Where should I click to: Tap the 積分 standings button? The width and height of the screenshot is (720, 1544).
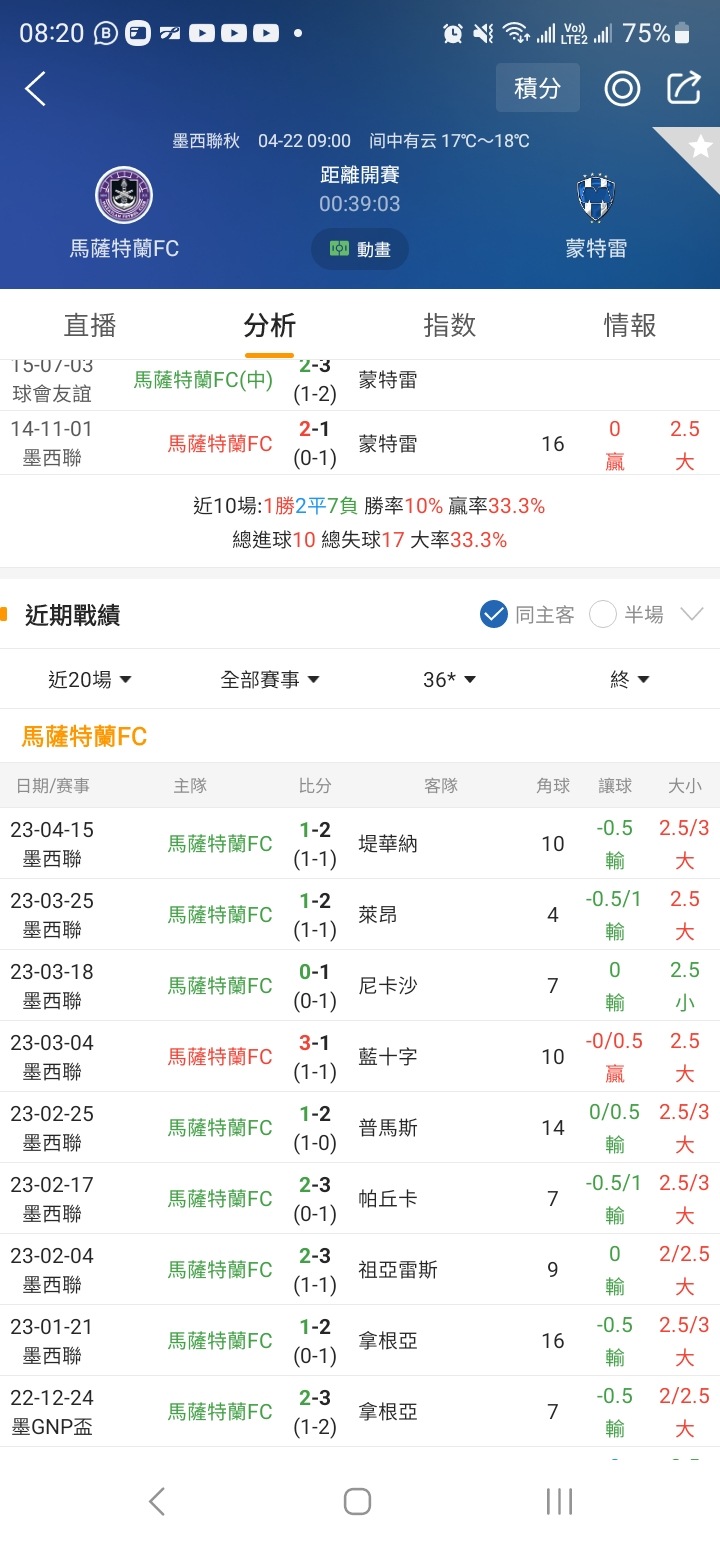pos(538,88)
